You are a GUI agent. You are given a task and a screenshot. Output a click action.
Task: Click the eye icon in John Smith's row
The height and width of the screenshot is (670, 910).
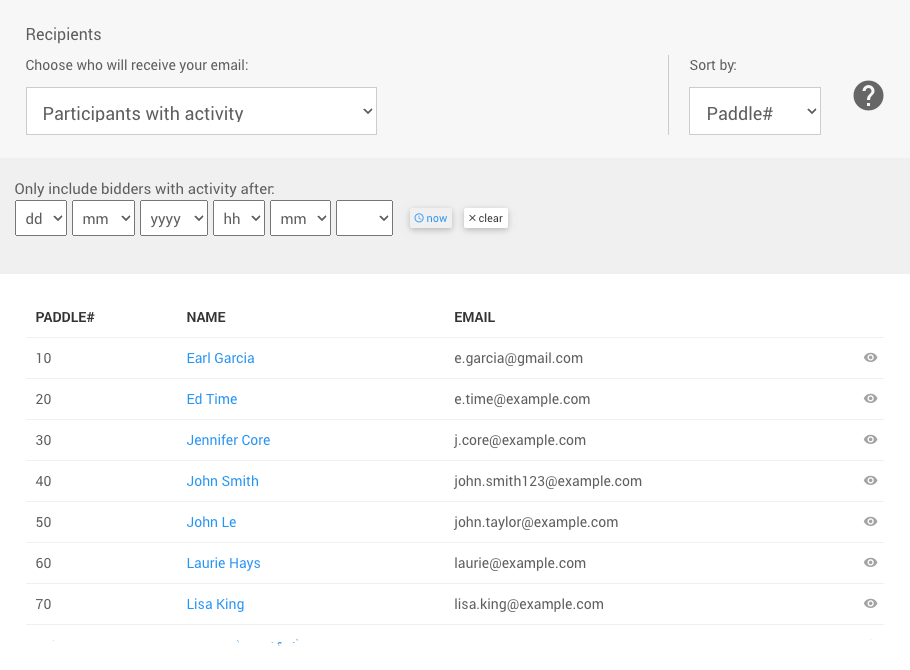pyautogui.click(x=870, y=481)
